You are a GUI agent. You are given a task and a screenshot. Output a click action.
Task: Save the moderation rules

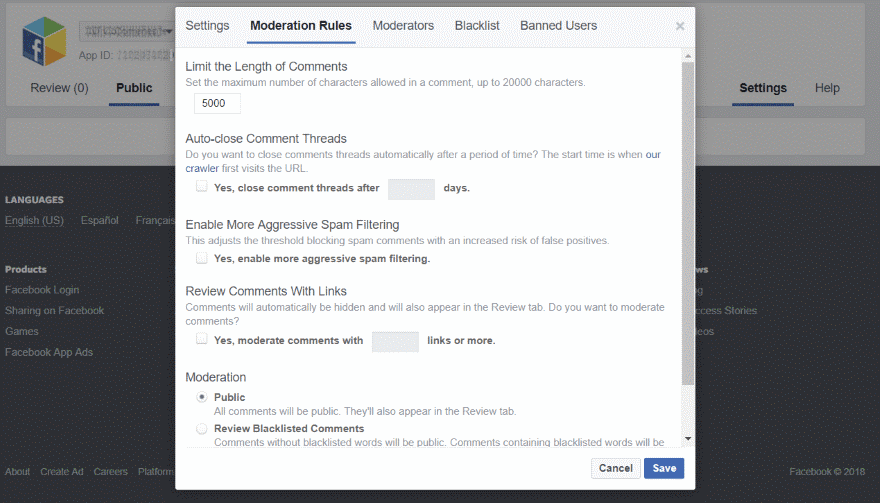[x=664, y=468]
